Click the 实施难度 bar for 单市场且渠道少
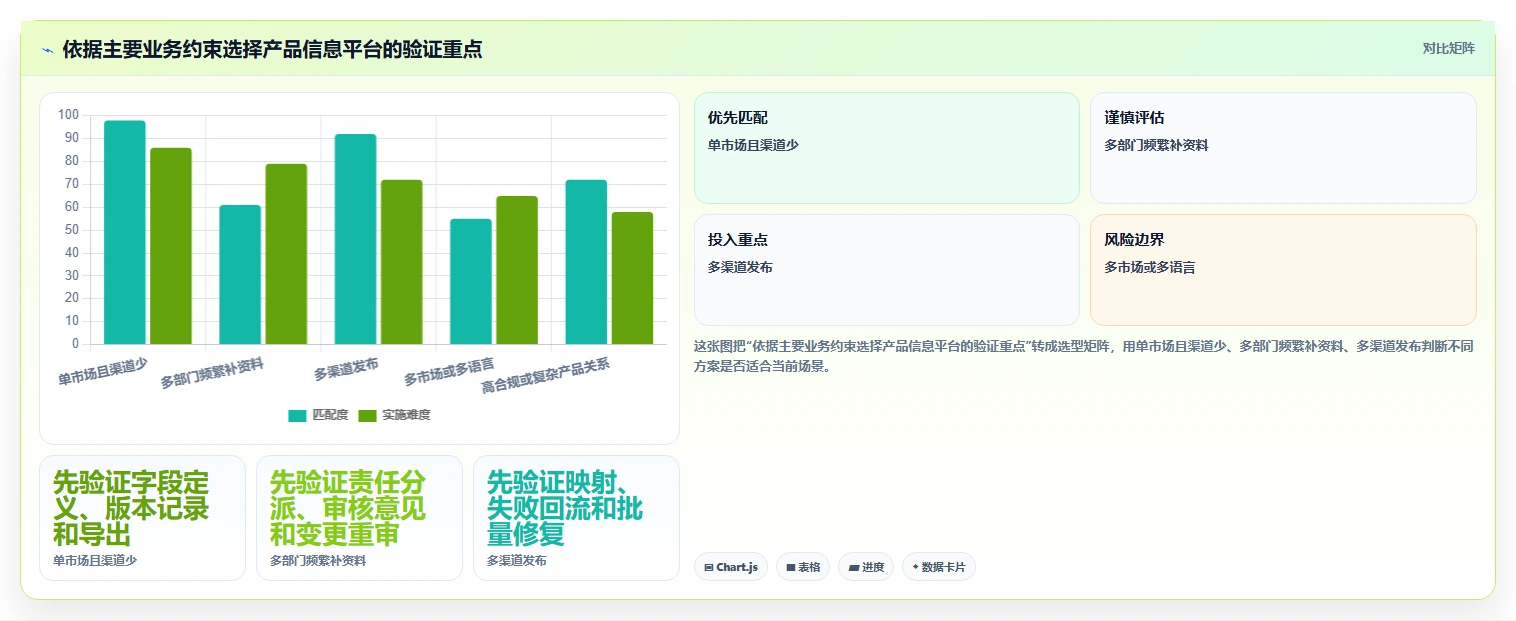This screenshot has height=621, width=1516. pos(171,246)
